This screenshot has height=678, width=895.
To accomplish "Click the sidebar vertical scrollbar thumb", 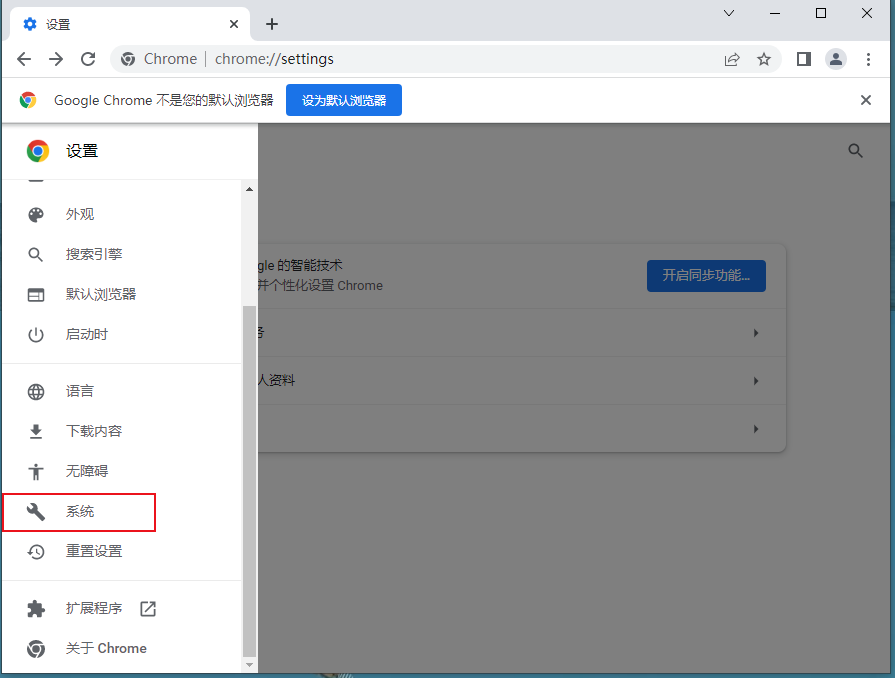I will [x=249, y=482].
